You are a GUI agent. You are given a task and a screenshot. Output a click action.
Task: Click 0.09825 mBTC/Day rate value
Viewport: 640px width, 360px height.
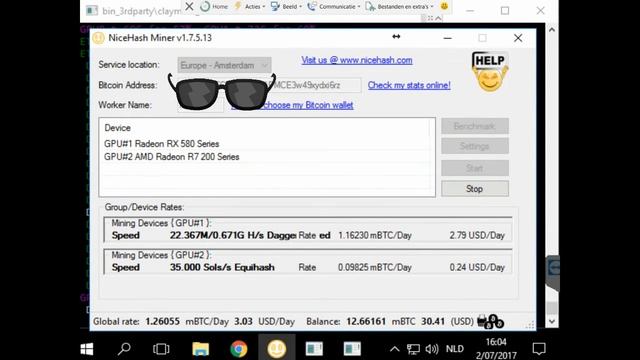click(x=375, y=268)
